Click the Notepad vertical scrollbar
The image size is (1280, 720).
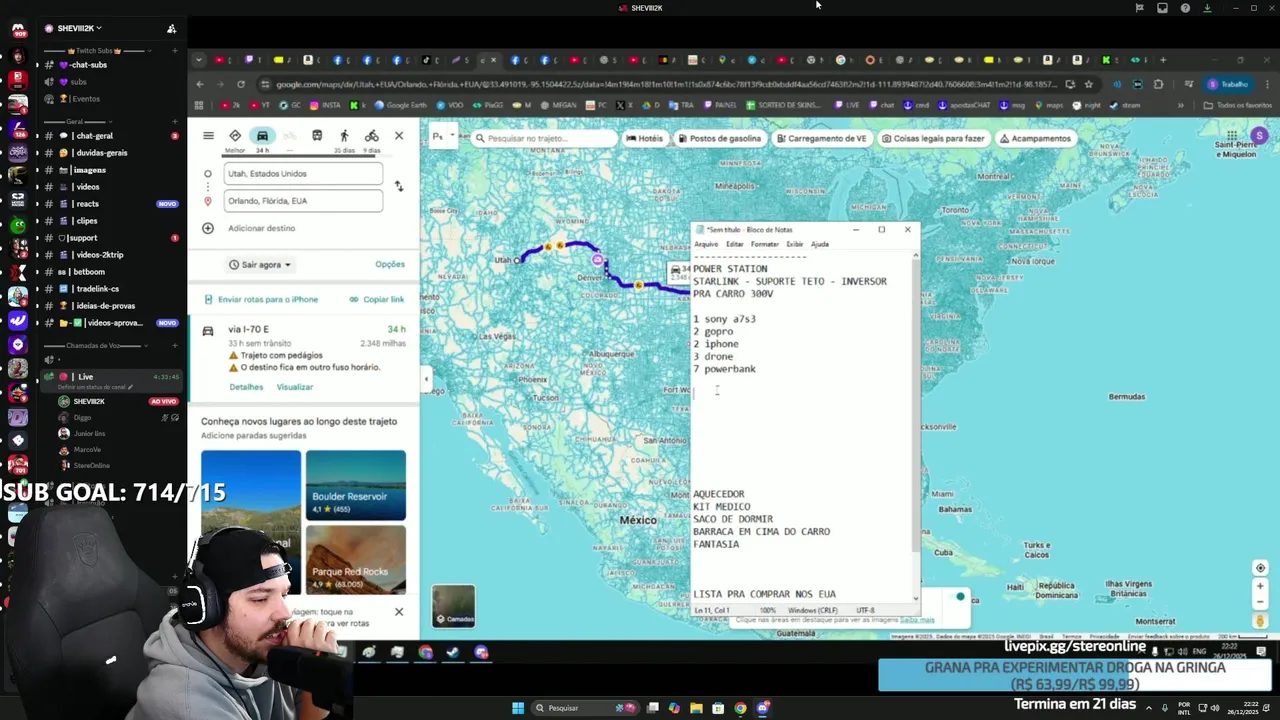point(915,425)
